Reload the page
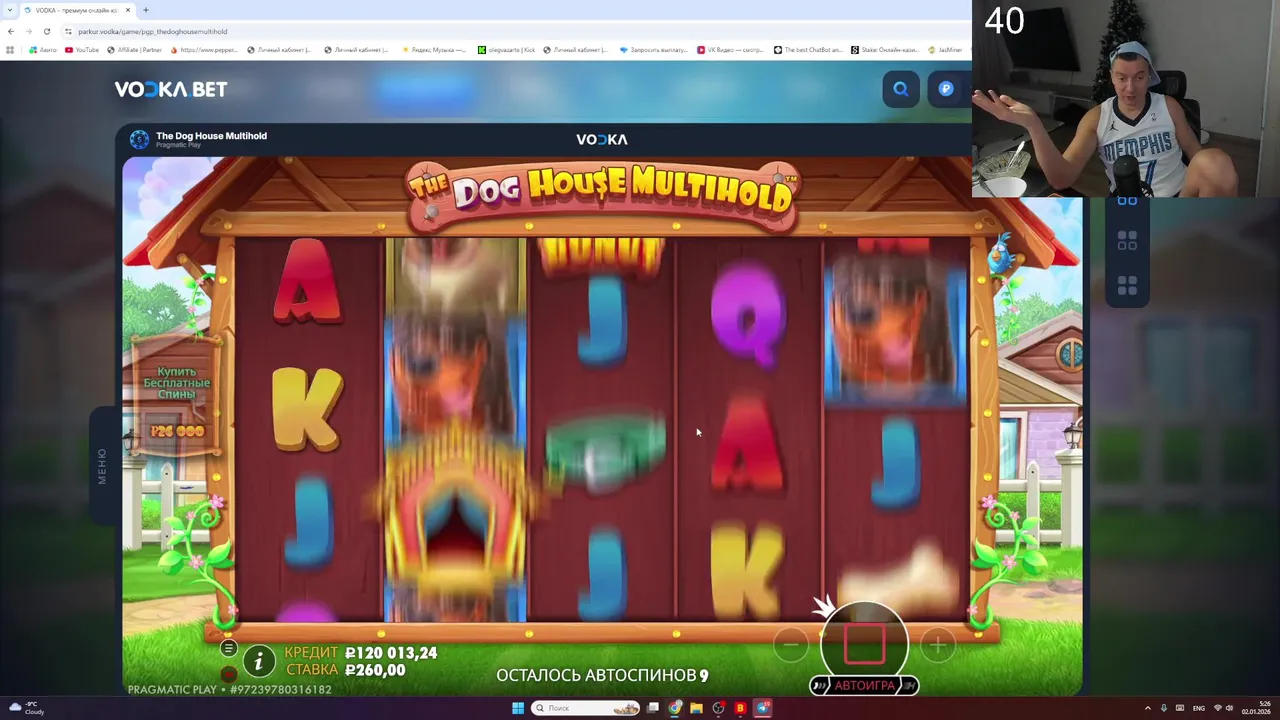 46,31
